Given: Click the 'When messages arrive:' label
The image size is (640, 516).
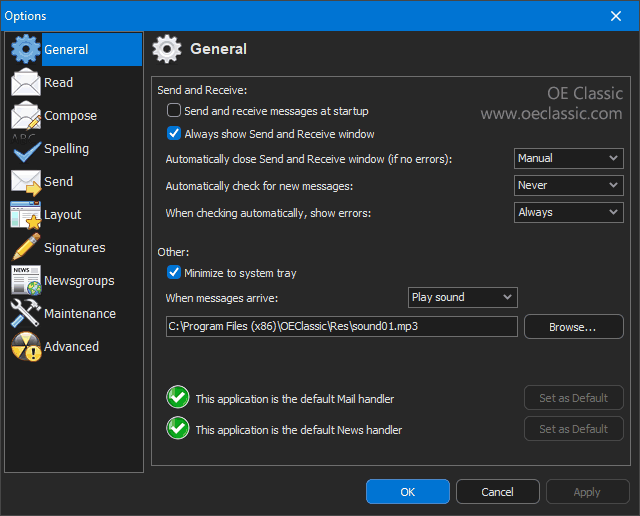Looking at the screenshot, I should coord(222,298).
